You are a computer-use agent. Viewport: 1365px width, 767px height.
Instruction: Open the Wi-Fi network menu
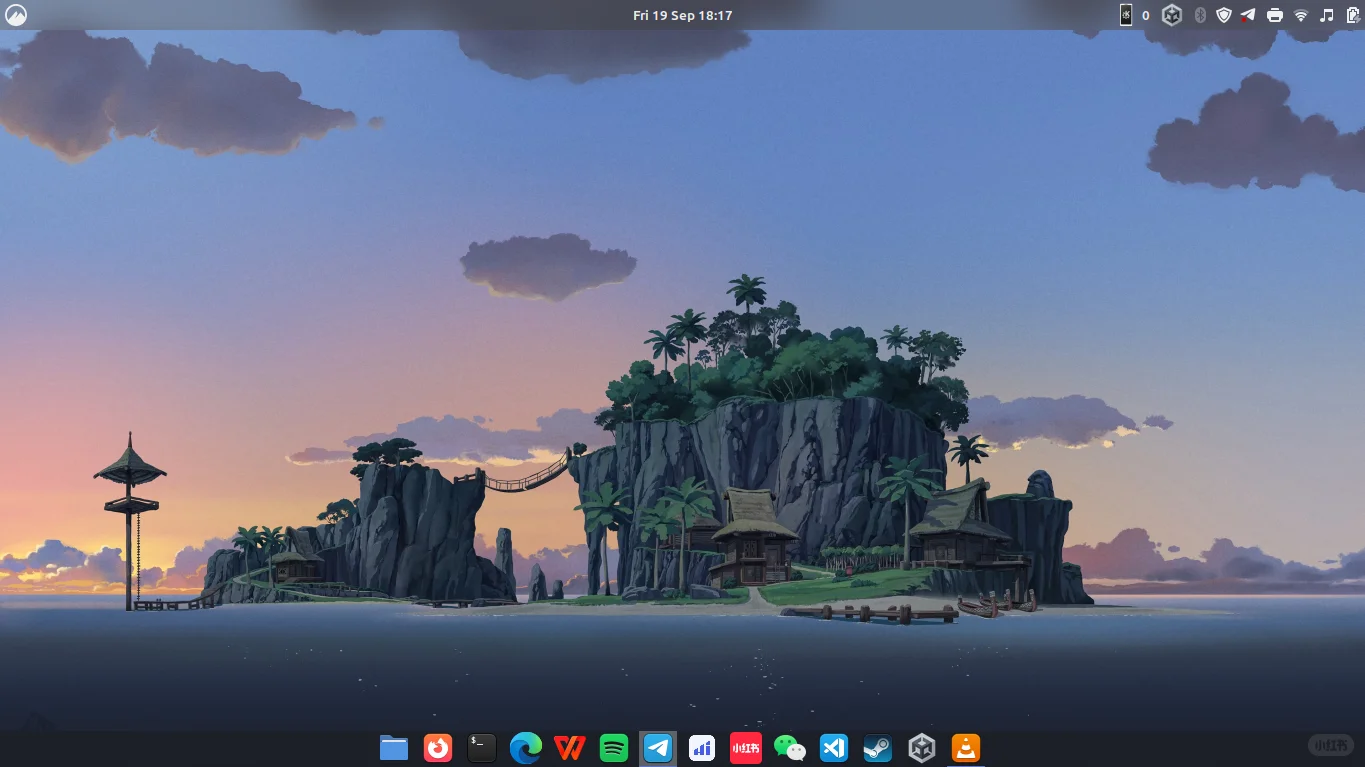(x=1300, y=15)
